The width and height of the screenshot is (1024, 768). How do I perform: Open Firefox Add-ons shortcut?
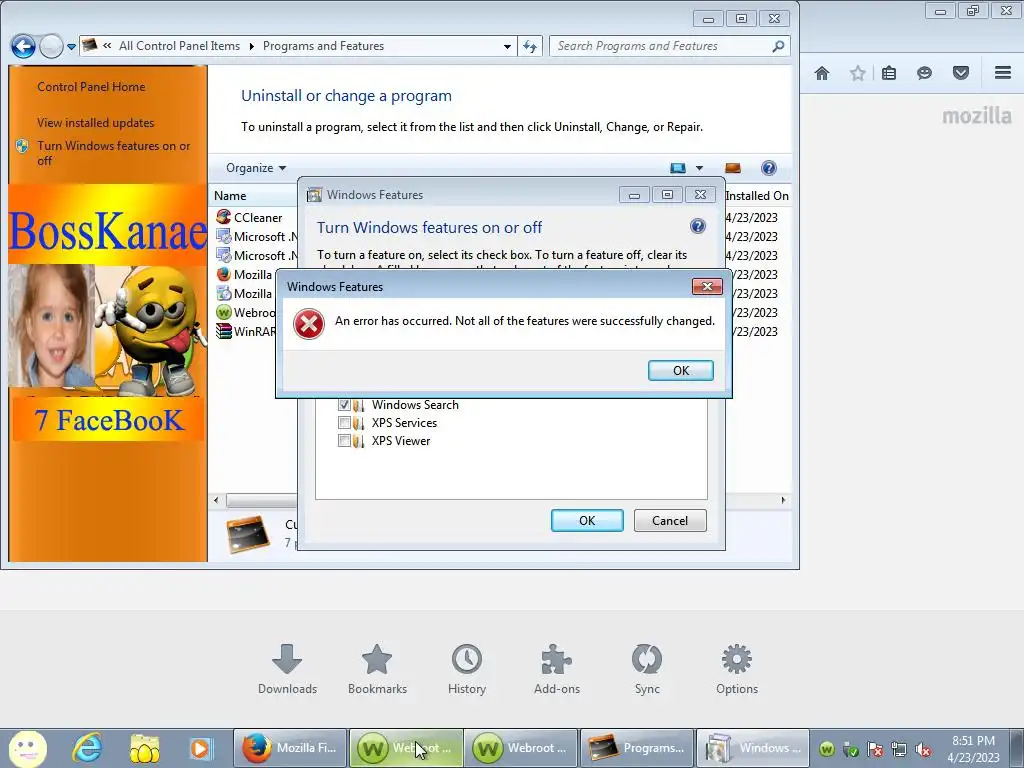coord(557,669)
